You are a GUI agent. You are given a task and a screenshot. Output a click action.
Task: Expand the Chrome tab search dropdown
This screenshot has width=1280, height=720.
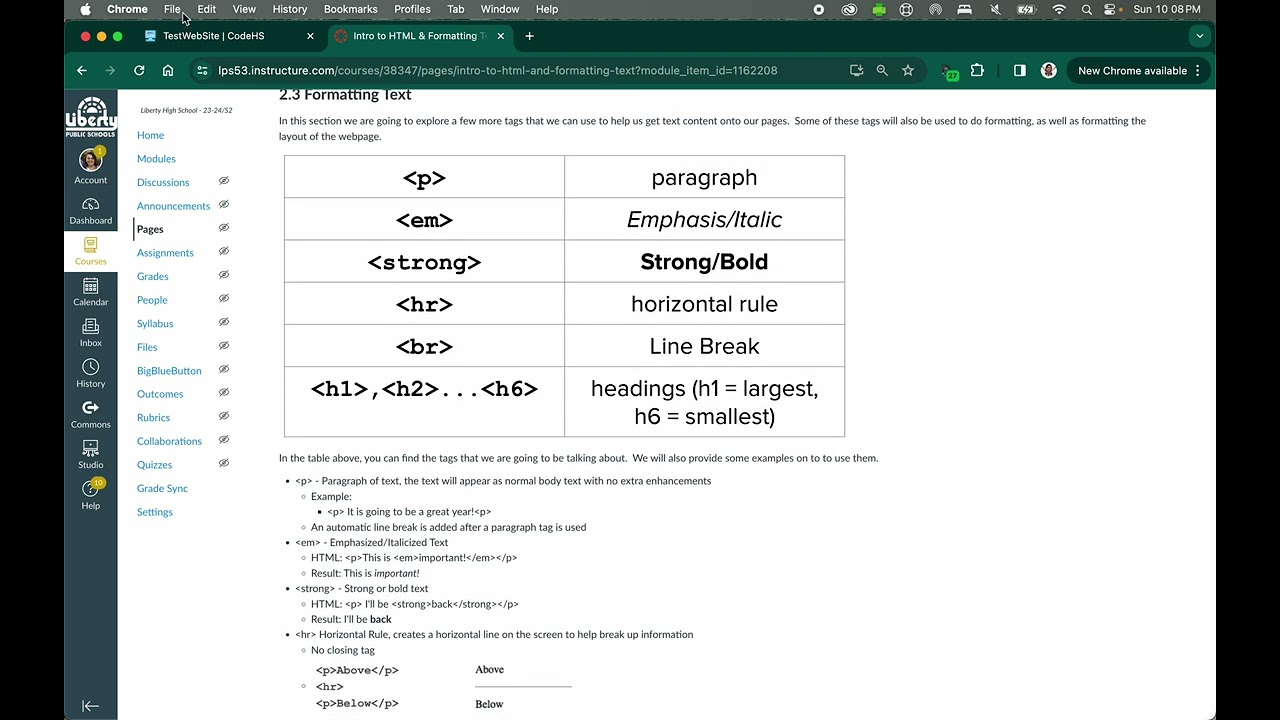(1199, 36)
